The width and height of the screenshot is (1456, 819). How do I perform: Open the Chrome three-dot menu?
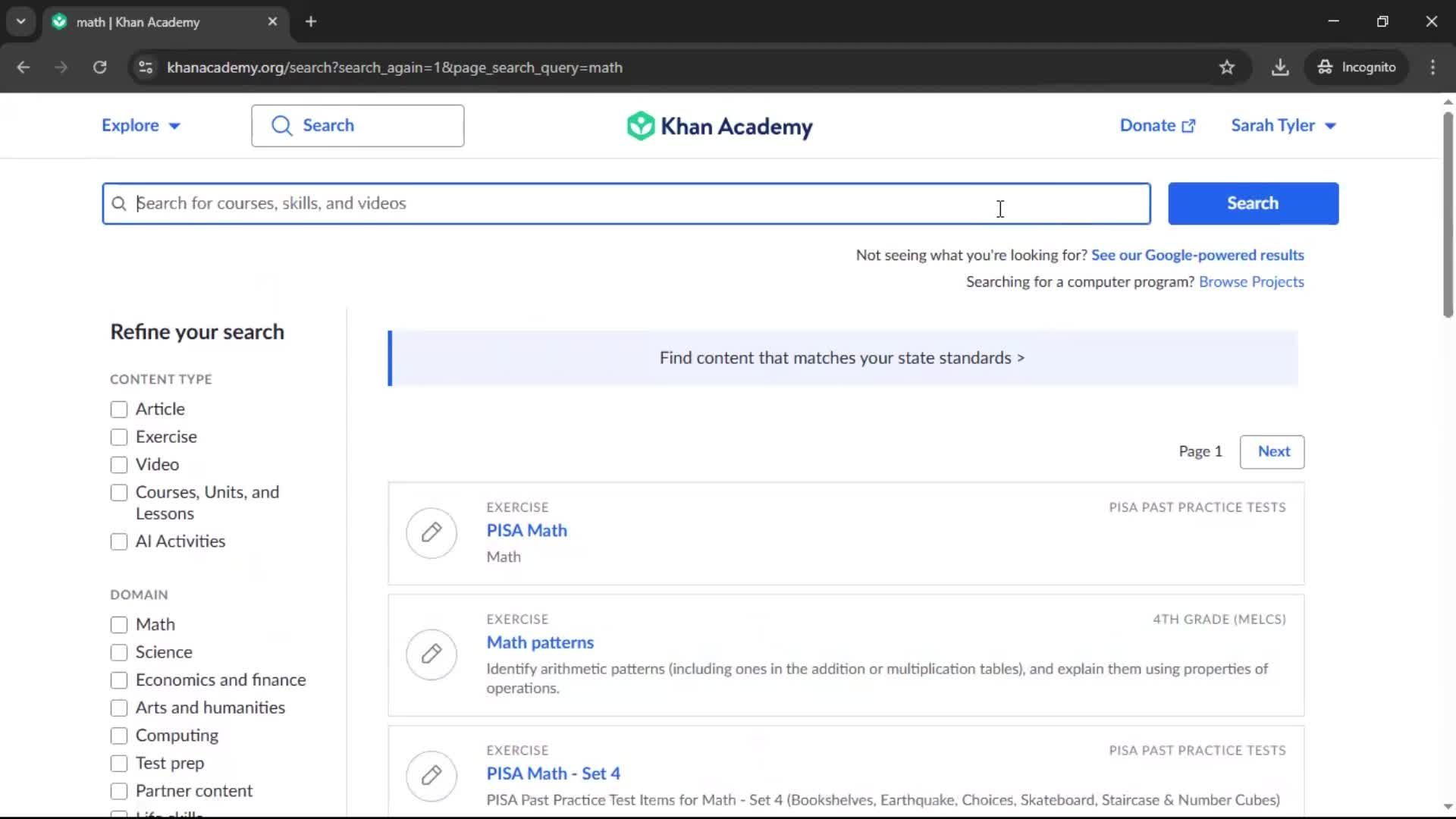1432,67
